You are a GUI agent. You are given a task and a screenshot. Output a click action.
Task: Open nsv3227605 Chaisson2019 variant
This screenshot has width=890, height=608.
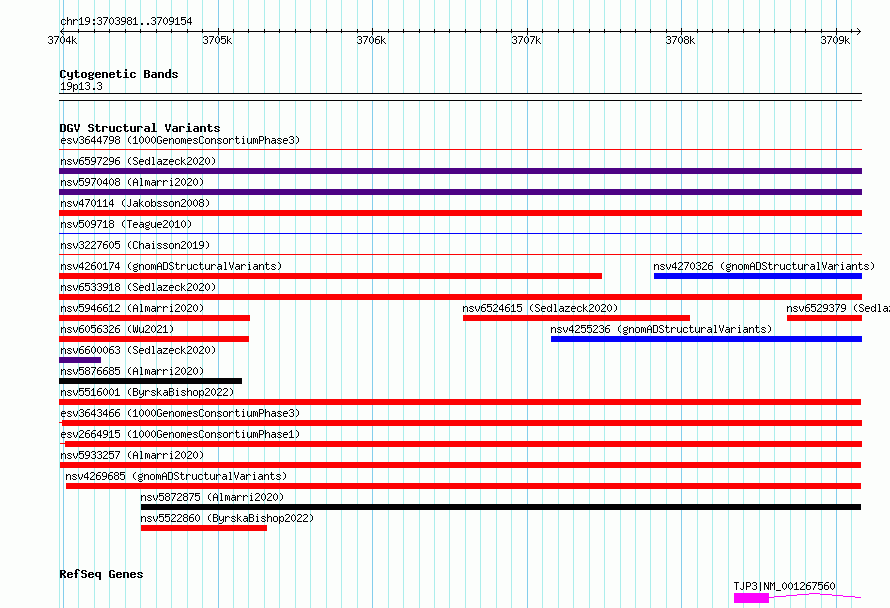click(x=135, y=245)
